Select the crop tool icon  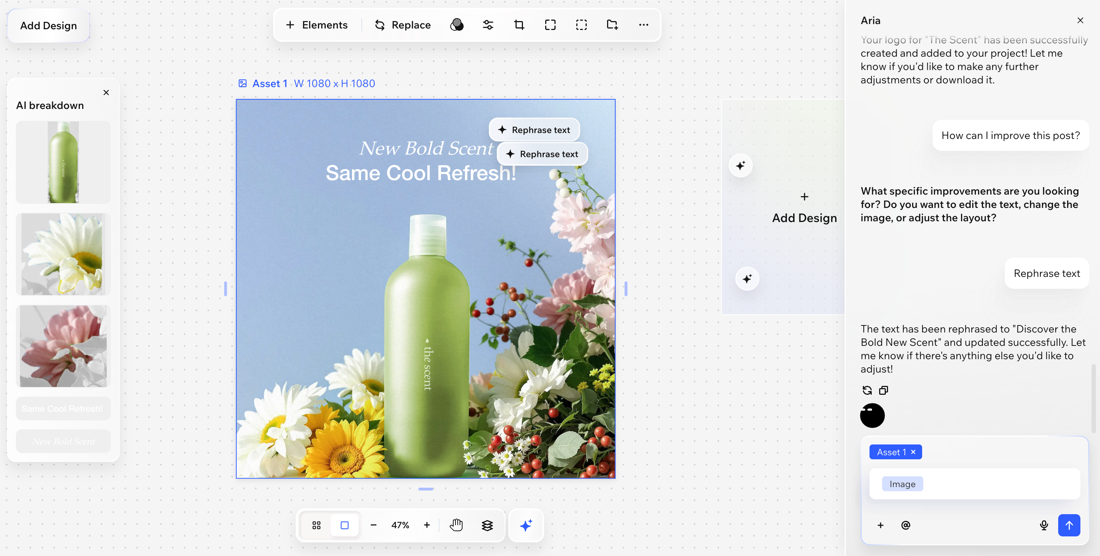(x=519, y=25)
